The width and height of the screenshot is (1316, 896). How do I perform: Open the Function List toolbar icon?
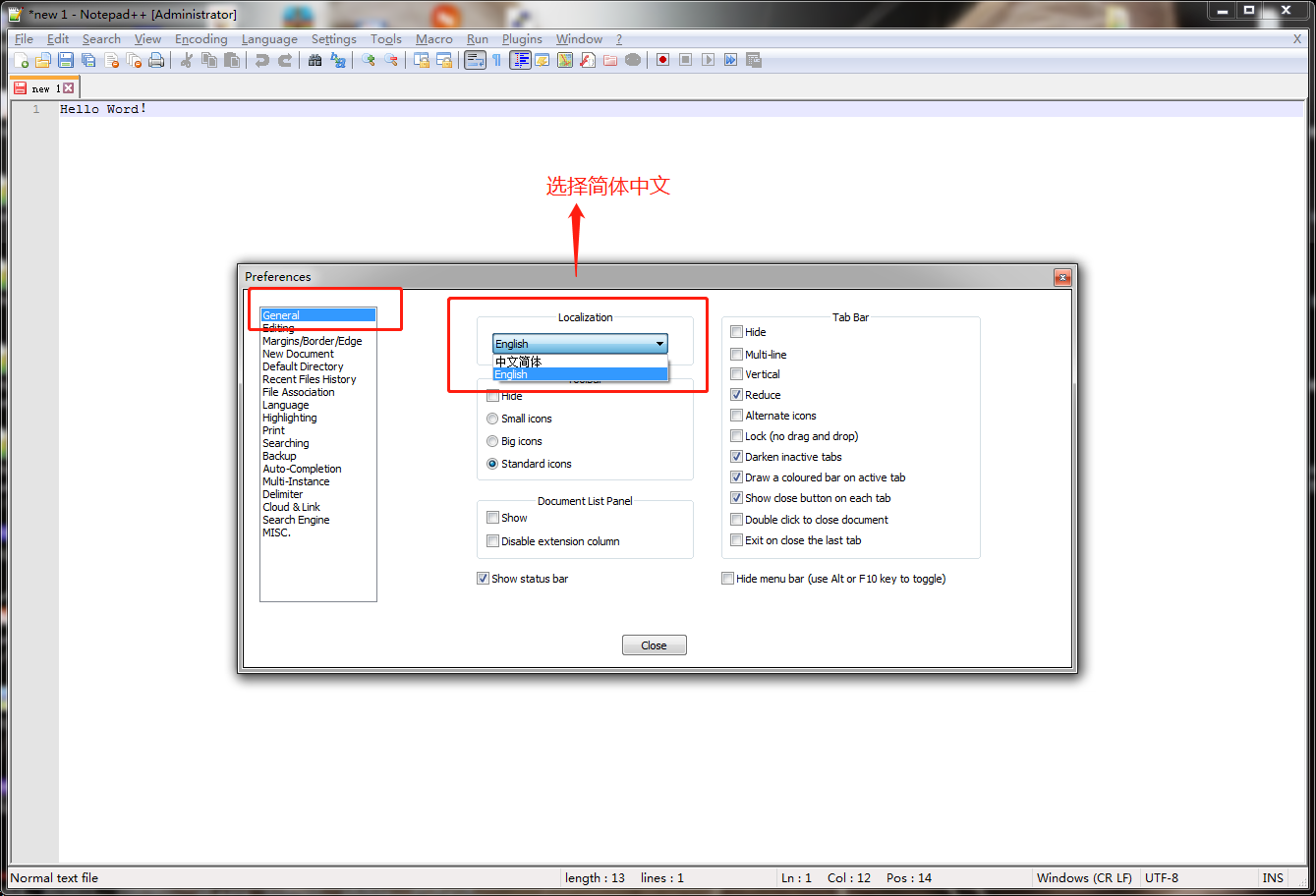pos(588,60)
